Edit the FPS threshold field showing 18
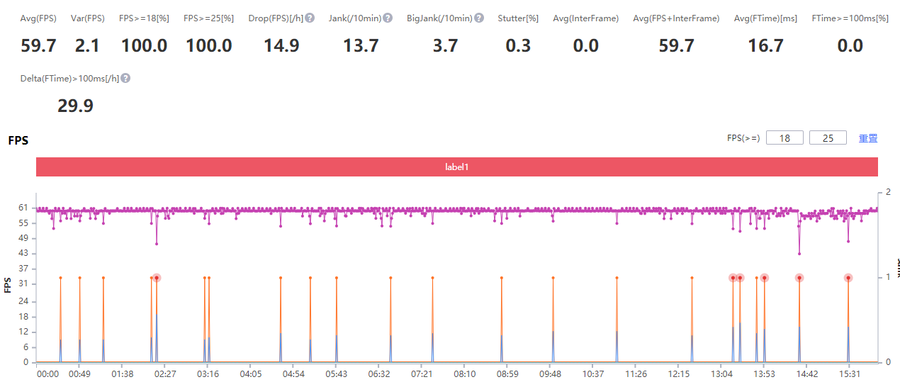The height and width of the screenshot is (382, 900). tap(785, 138)
